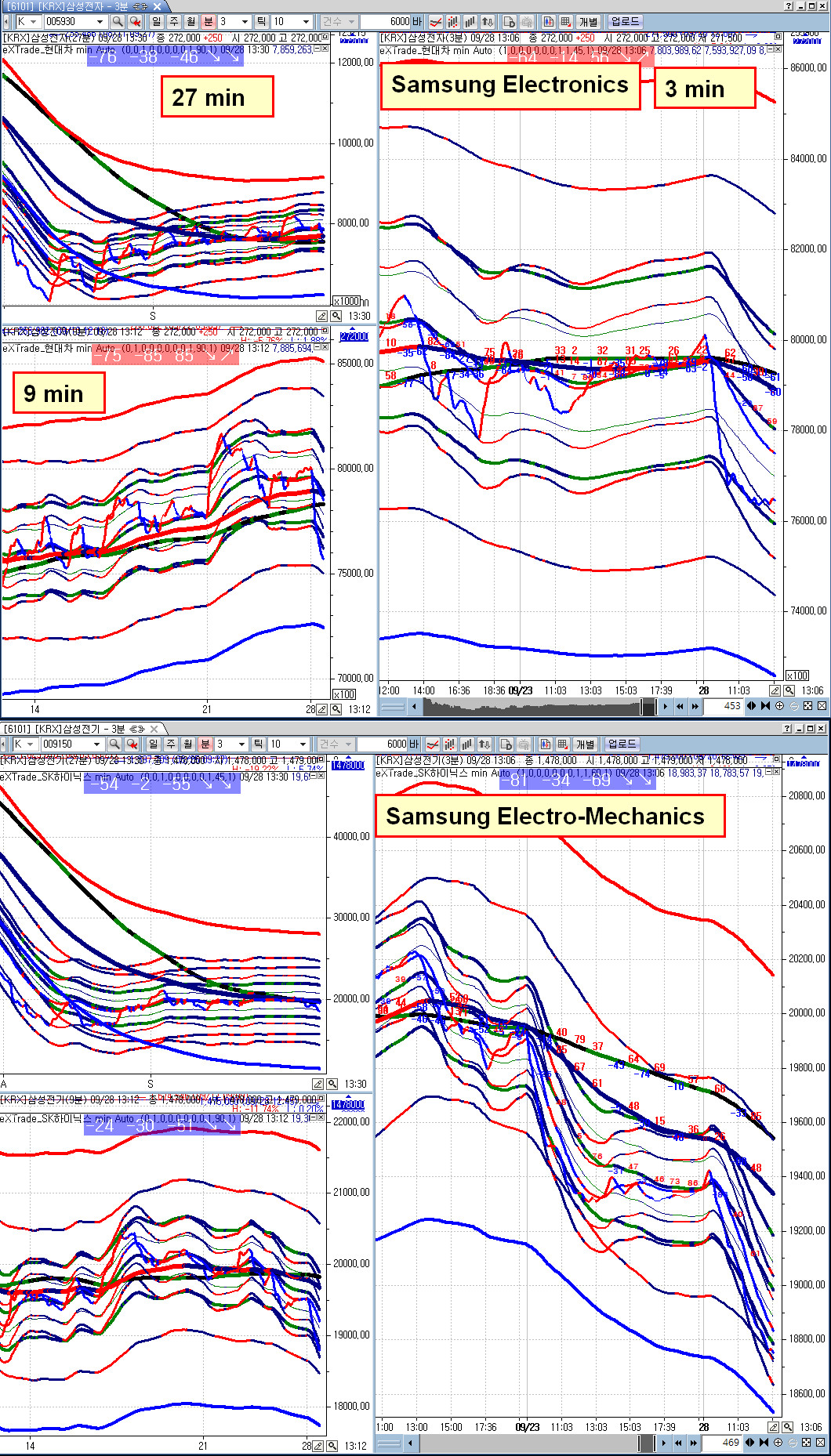This screenshot has height=1456, width=831.
Task: Click the up/down arrows icon in Samsung Electronics toolbar
Action: (488, 22)
